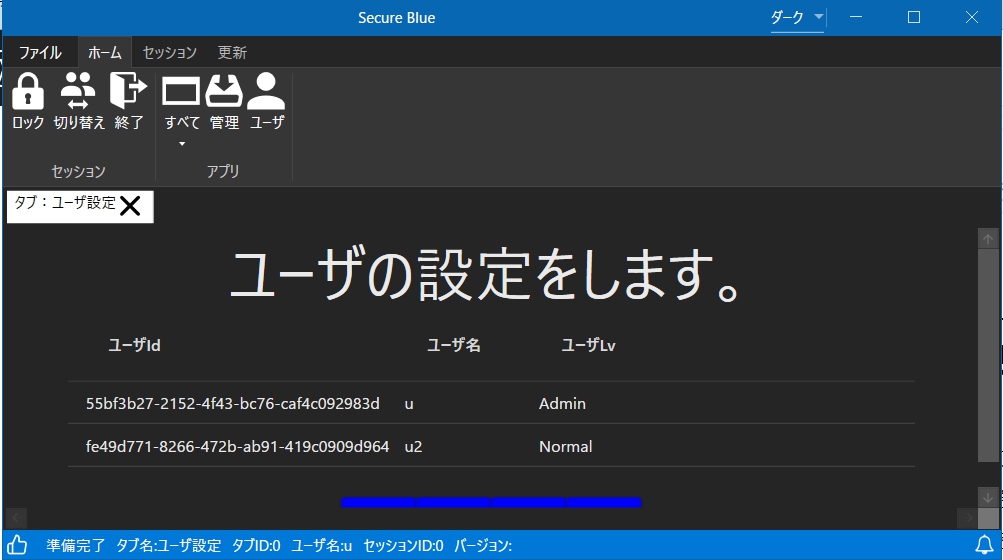Viewport: 1003px width, 560px height.
Task: Click the Normal level cell
Action: (565, 447)
